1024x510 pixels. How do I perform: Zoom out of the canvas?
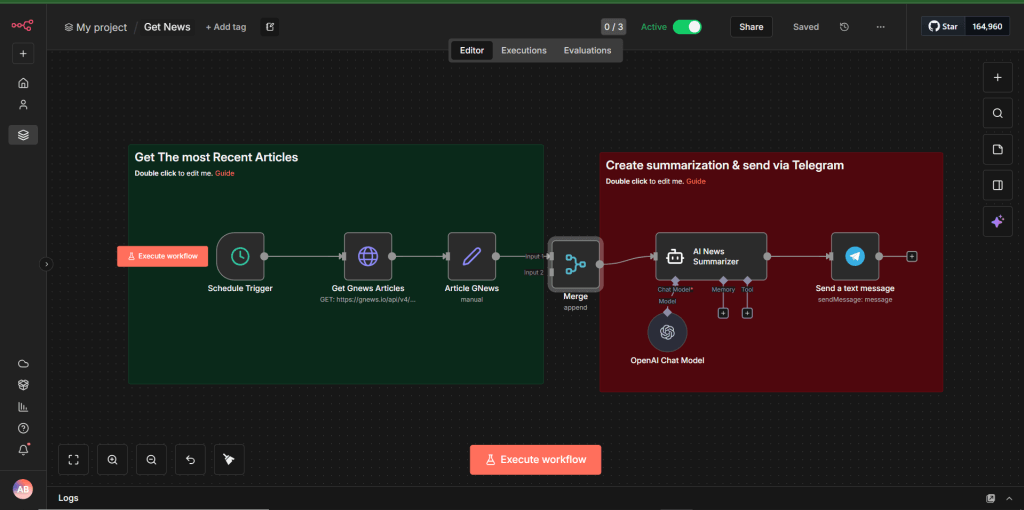(x=151, y=459)
